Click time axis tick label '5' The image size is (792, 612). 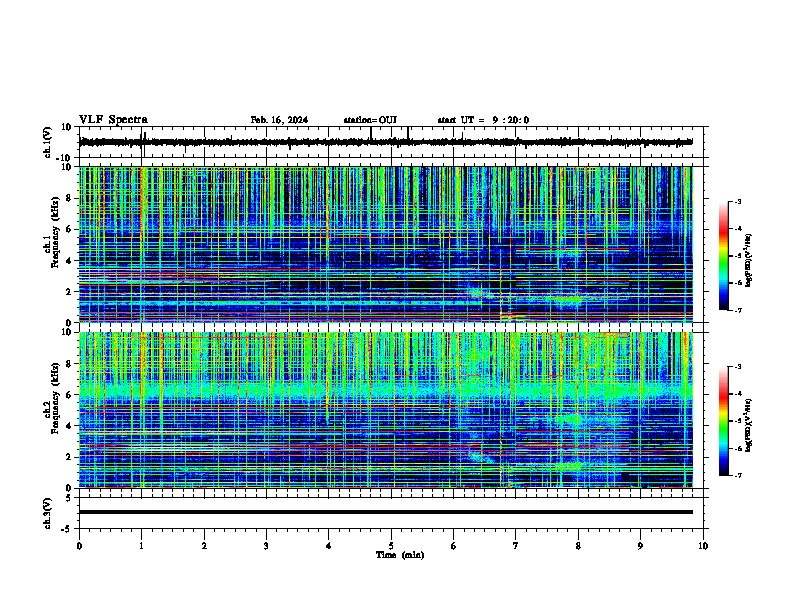pyautogui.click(x=391, y=546)
